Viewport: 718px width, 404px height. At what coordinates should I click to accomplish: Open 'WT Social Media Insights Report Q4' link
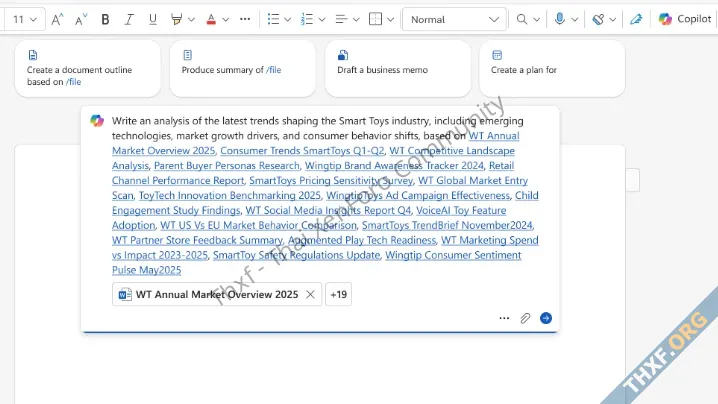click(x=328, y=210)
